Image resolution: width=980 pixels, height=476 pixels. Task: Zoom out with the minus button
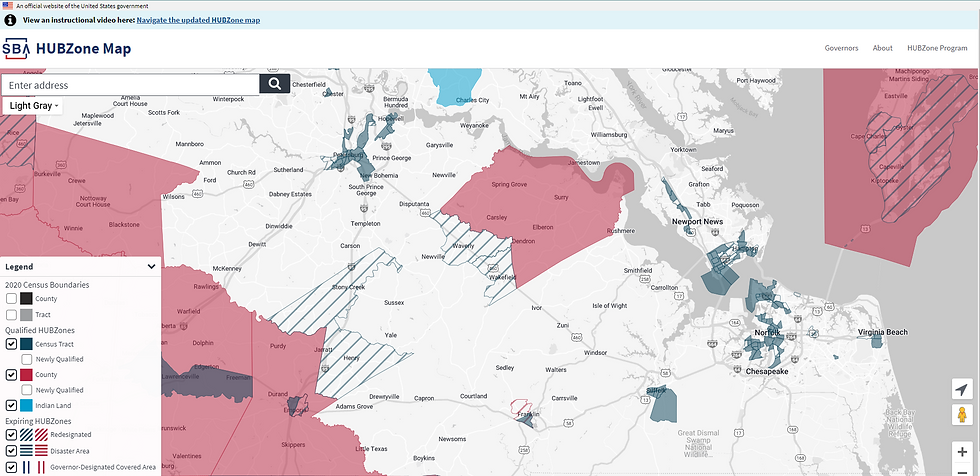pos(962,470)
